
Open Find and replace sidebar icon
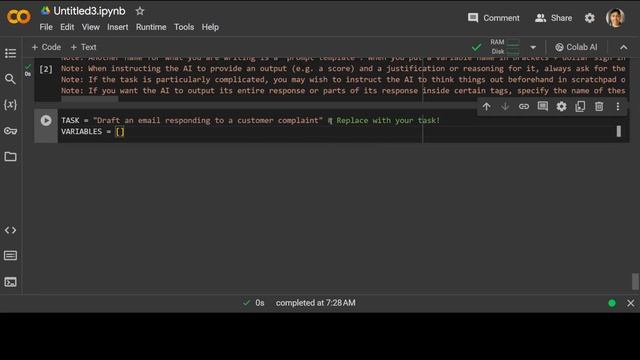(x=11, y=79)
